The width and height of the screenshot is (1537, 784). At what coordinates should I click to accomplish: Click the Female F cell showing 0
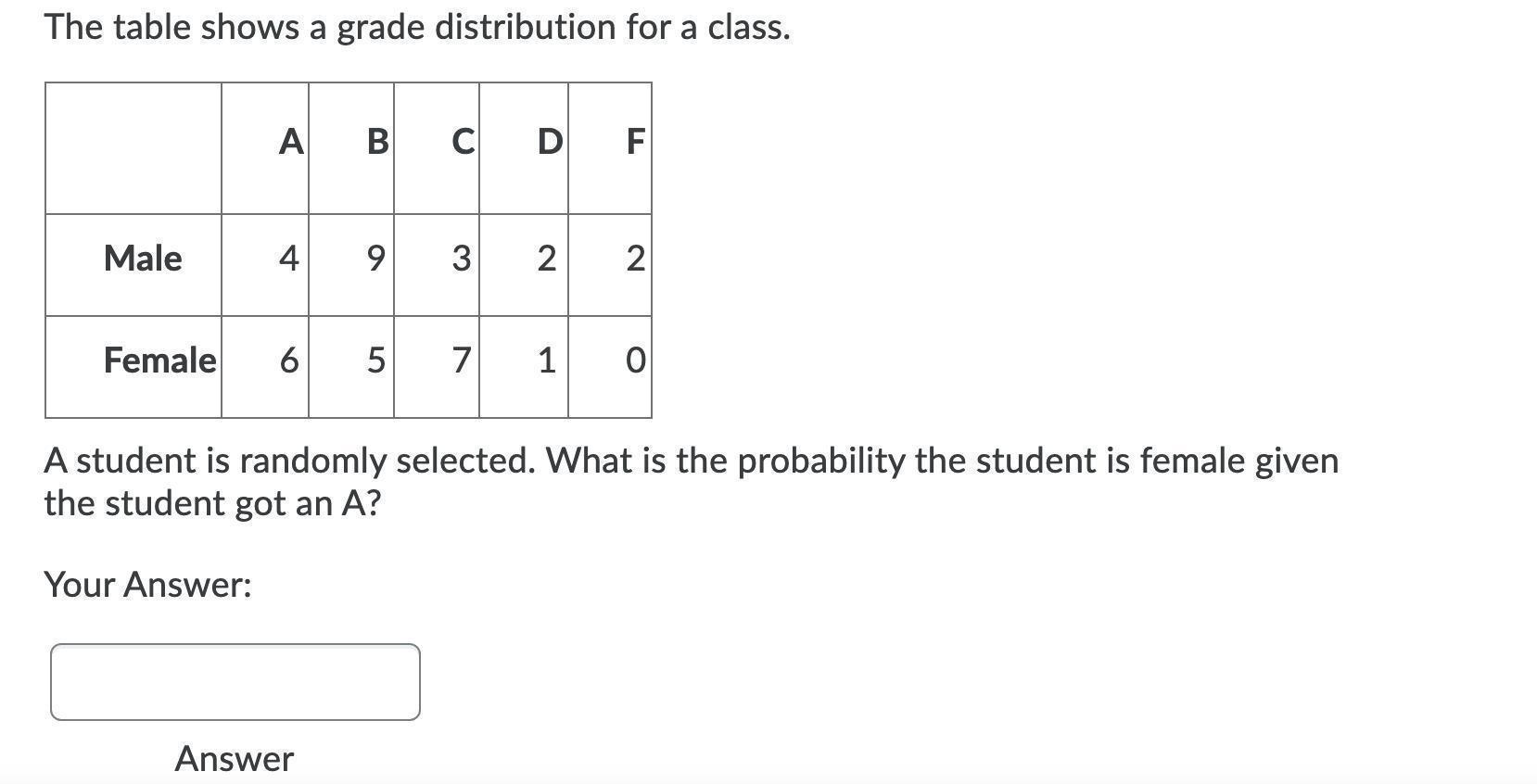[x=610, y=367]
